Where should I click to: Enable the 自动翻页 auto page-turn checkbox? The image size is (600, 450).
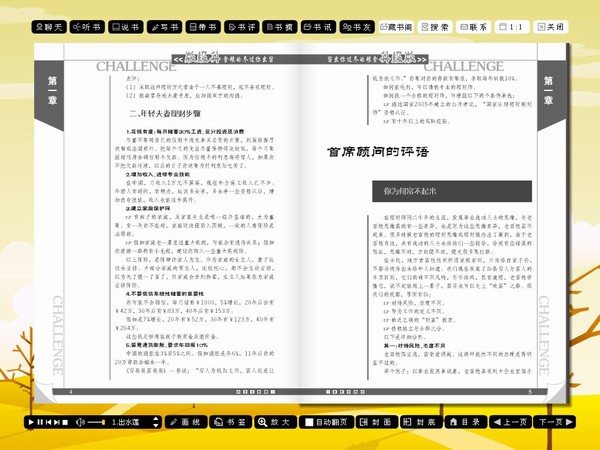tap(309, 422)
